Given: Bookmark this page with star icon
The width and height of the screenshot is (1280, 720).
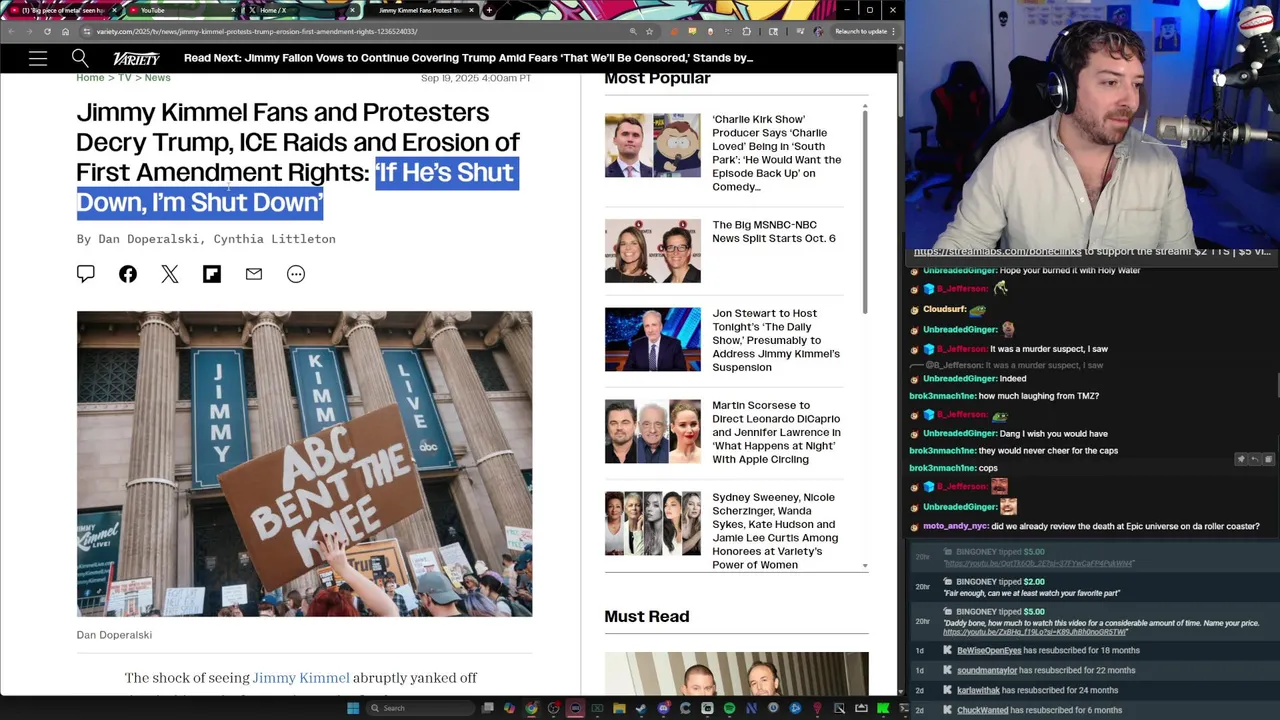Looking at the screenshot, I should (x=650, y=31).
